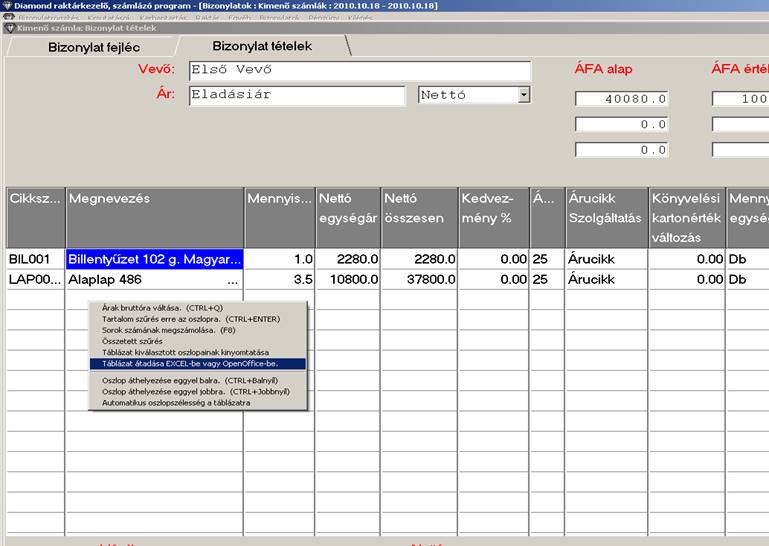Click the Nettó összesen column header
The width and height of the screenshot is (769, 546).
click(x=419, y=217)
